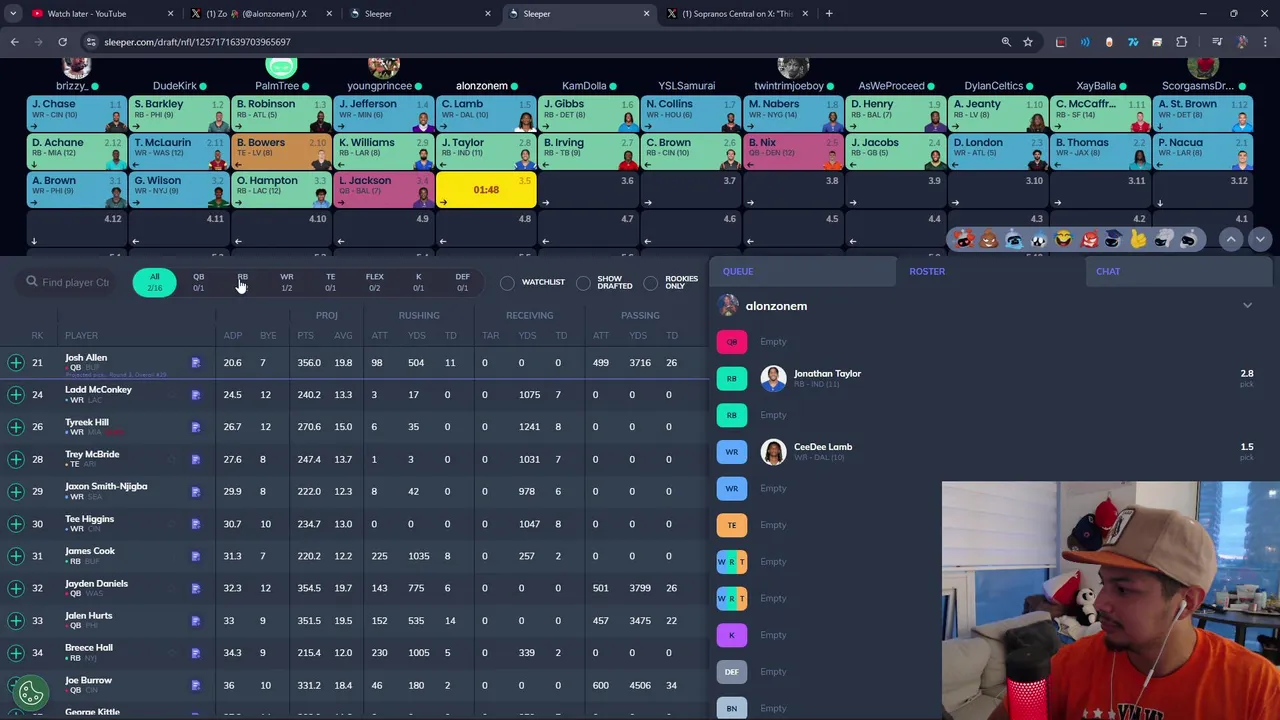Click the yellow 01:48 pick timer cell

486,190
